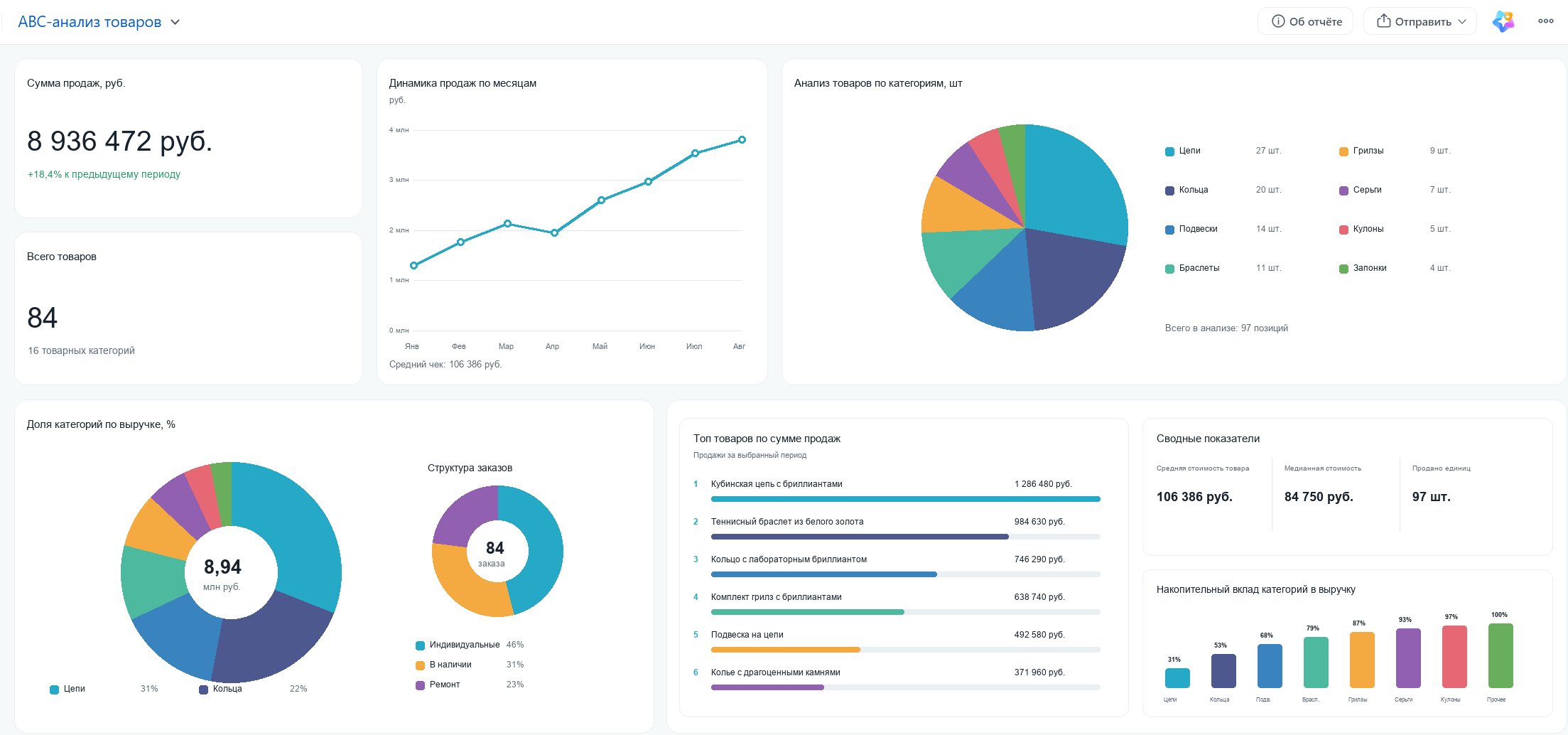The width and height of the screenshot is (1568, 735).
Task: Click the Доля категорий по выручке heading
Action: click(x=101, y=424)
